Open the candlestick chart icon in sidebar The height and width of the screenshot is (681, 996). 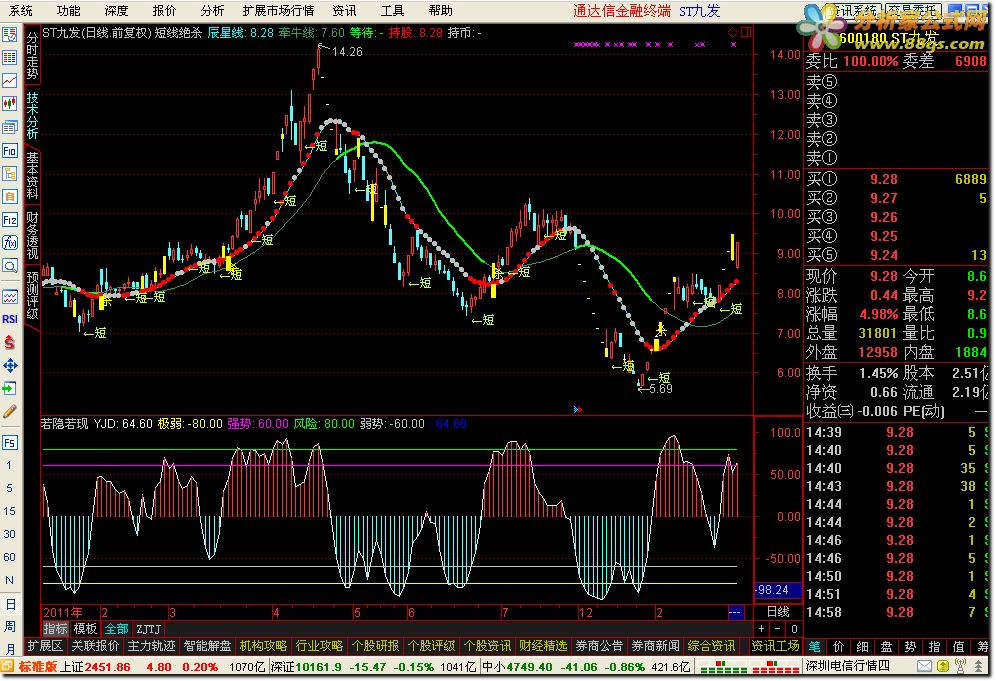(10, 104)
